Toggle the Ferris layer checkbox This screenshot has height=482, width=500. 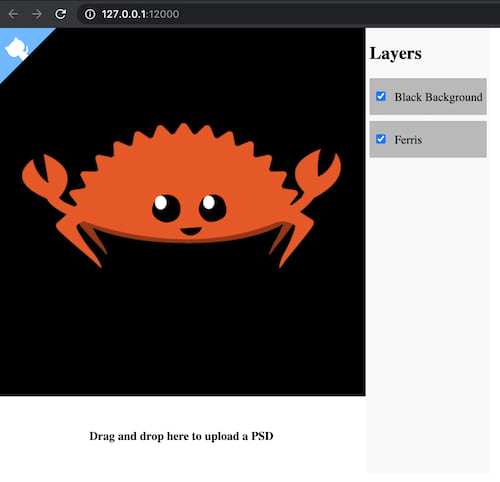point(381,139)
